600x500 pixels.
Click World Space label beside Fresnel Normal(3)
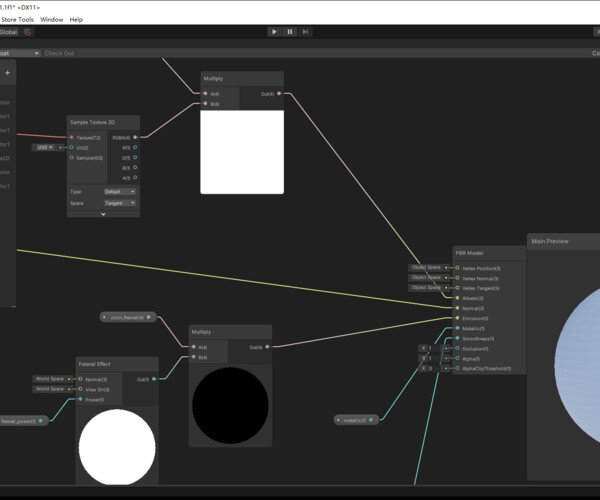[x=50, y=379]
